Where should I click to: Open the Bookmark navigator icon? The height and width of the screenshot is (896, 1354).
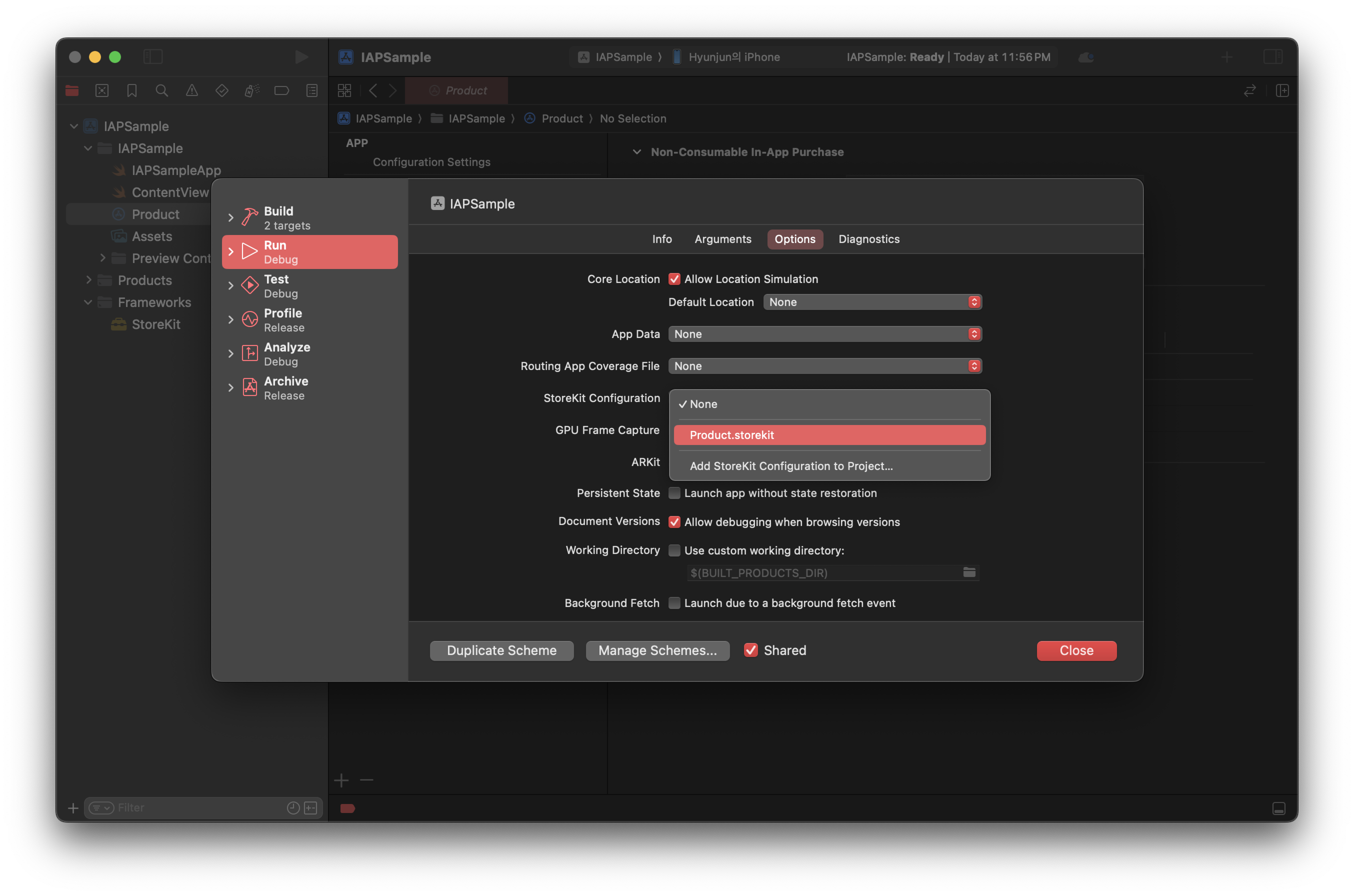point(132,90)
